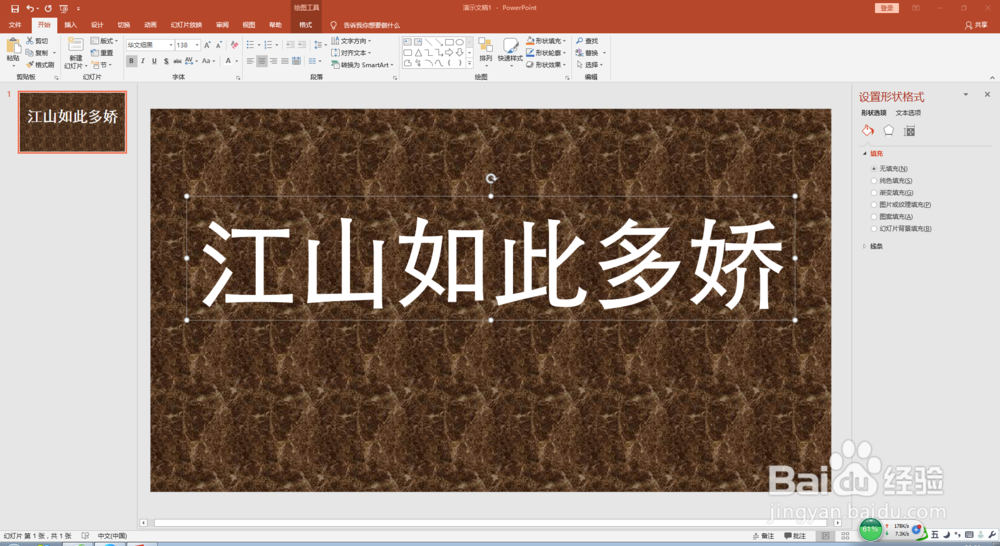
Task: Click the Save icon in quick access toolbar
Action: [15, 8]
